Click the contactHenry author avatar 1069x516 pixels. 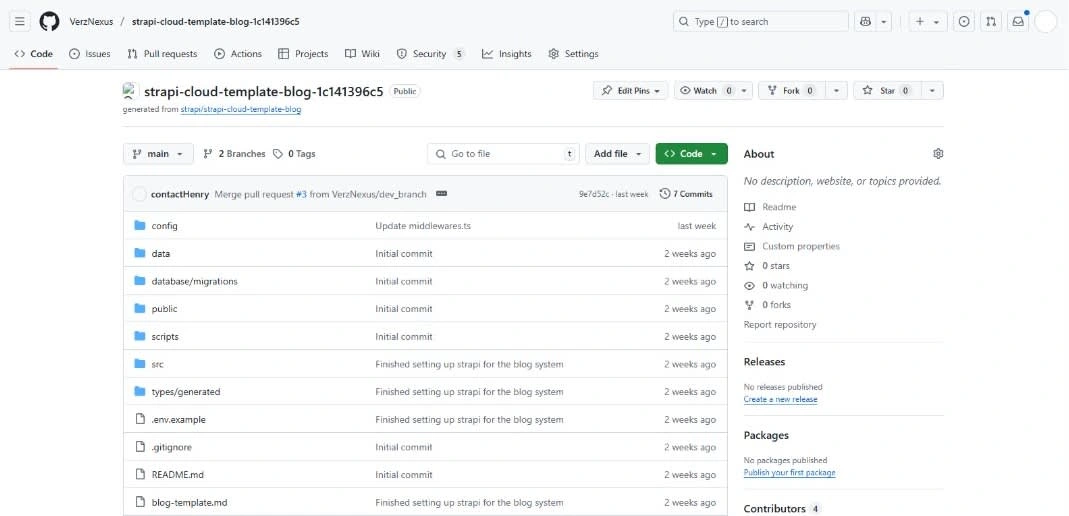[139, 194]
